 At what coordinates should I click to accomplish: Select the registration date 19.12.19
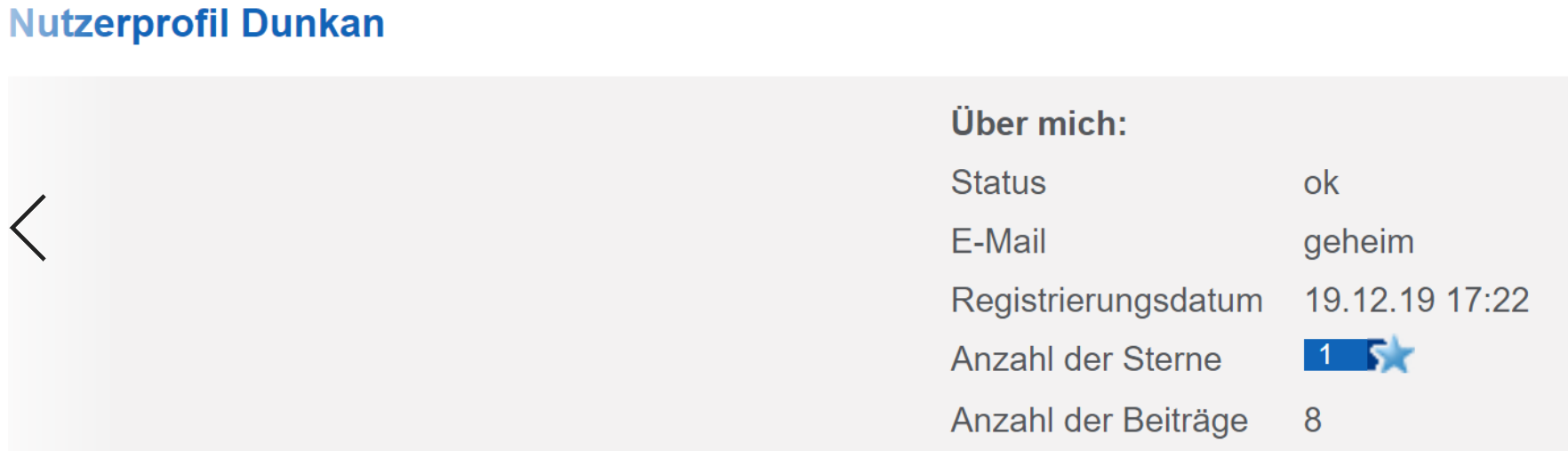pyautogui.click(x=1369, y=301)
